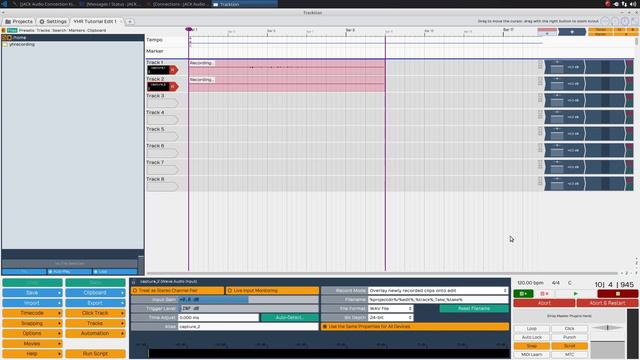640x360 pixels.
Task: Open the Bit Depth dropdown
Action: click(391, 318)
